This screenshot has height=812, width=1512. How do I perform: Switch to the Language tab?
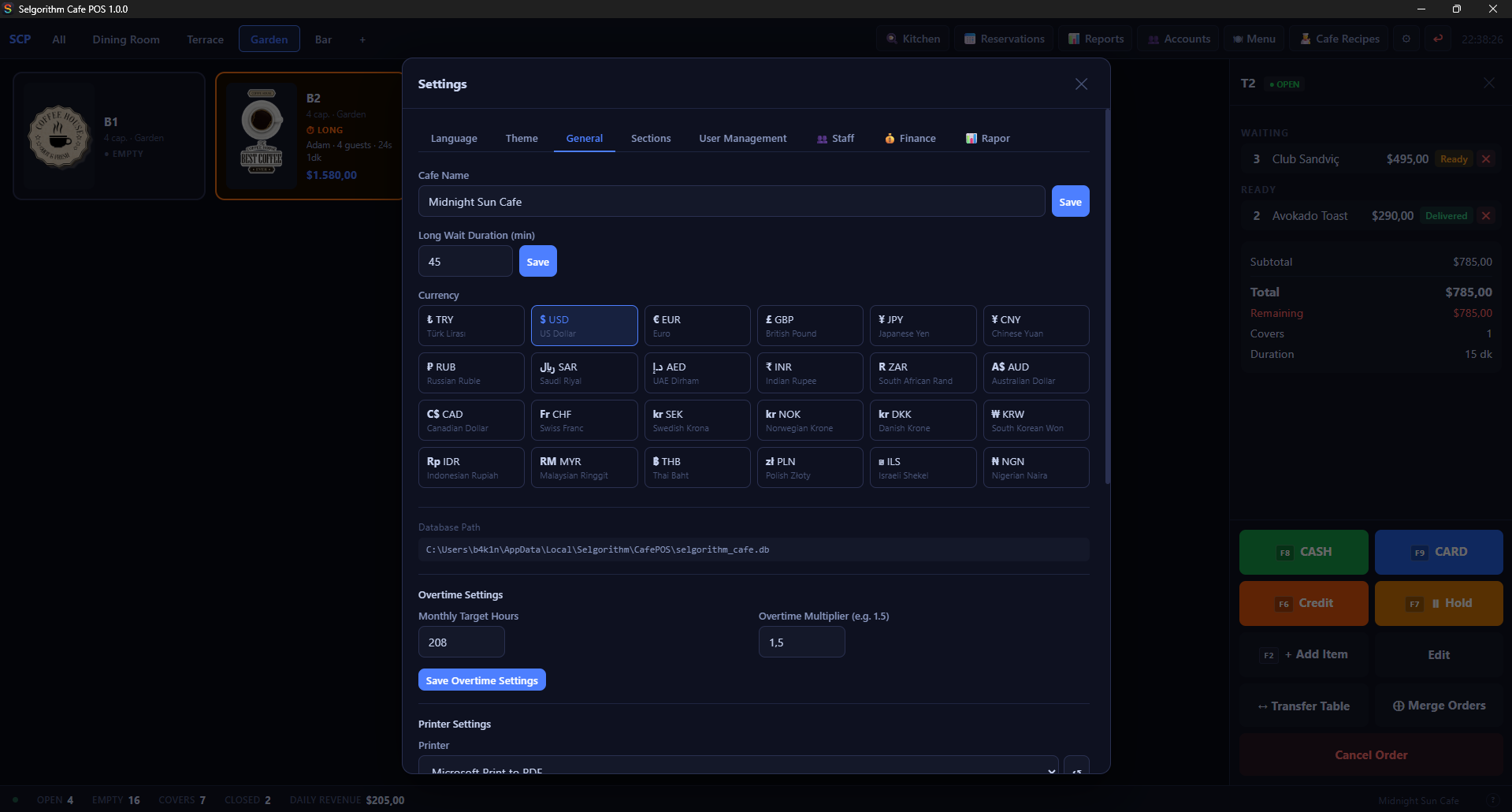tap(454, 138)
